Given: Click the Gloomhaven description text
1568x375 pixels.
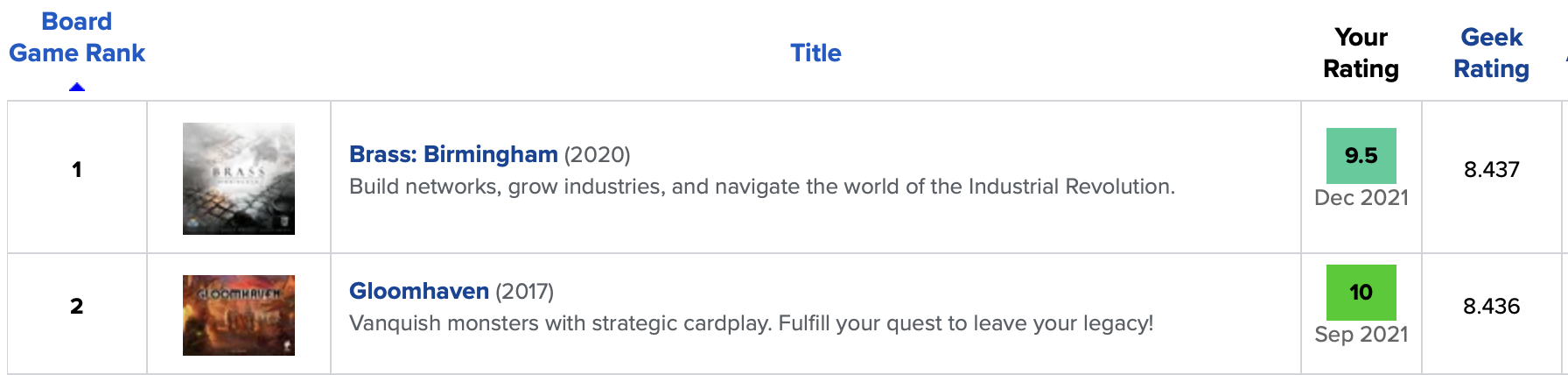Looking at the screenshot, I should tap(751, 323).
